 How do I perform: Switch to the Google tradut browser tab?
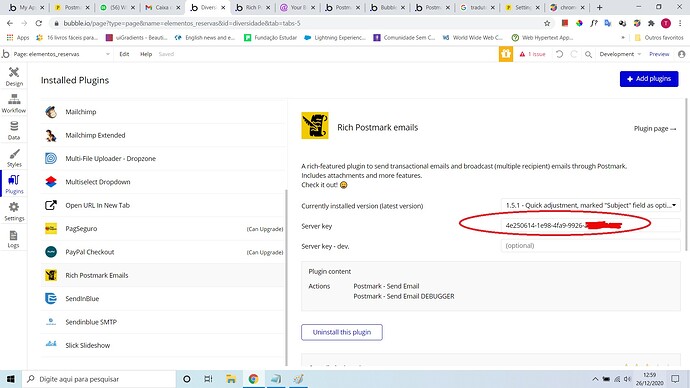[x=477, y=7]
